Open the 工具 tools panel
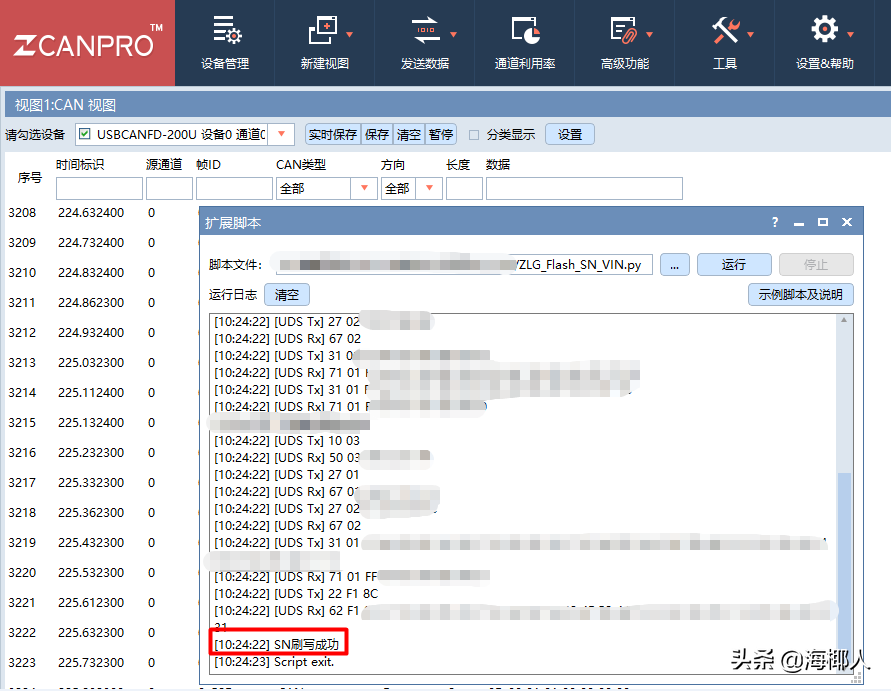891x691 pixels. click(727, 42)
